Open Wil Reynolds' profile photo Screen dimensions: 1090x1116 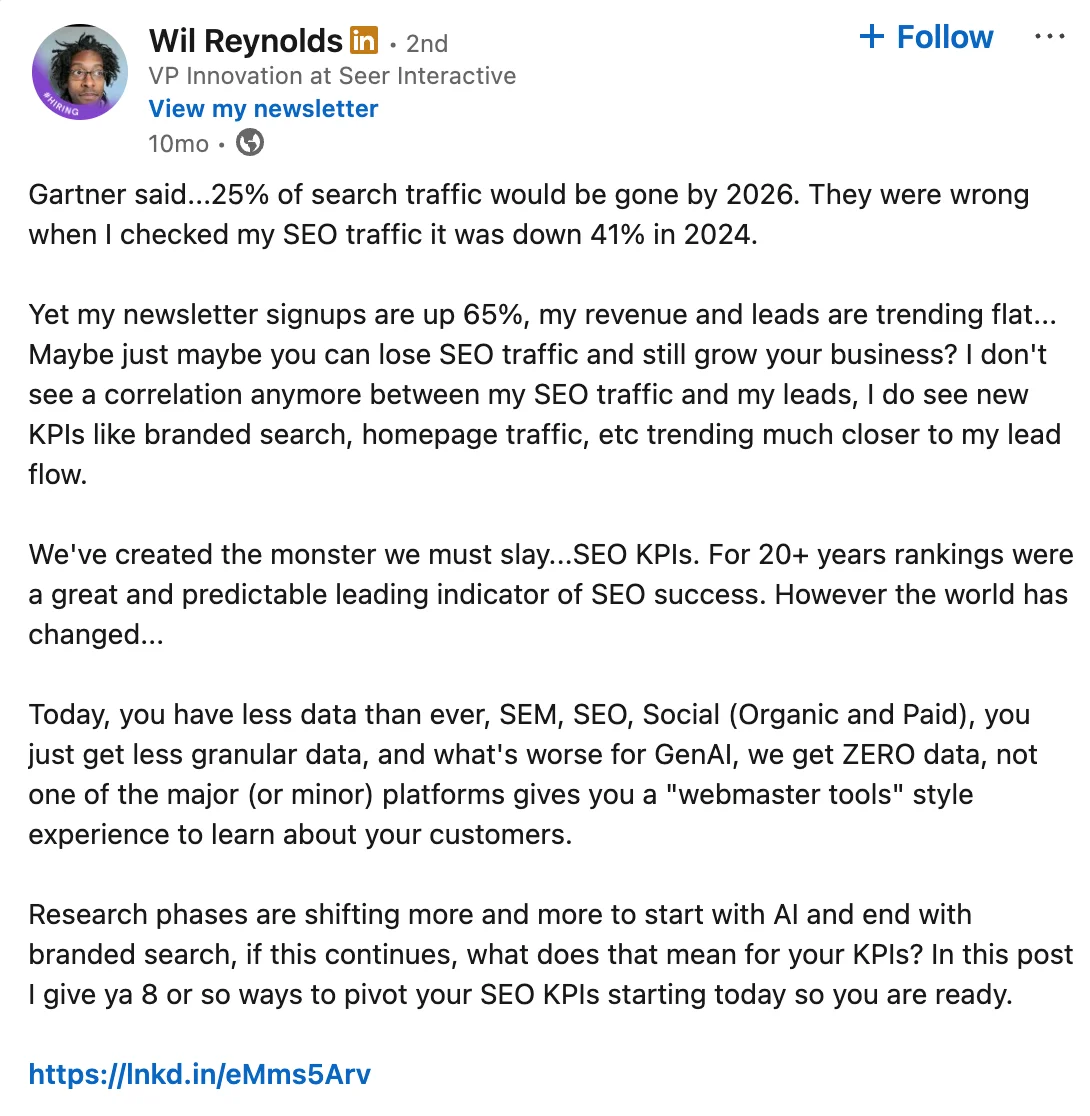pyautogui.click(x=80, y=72)
